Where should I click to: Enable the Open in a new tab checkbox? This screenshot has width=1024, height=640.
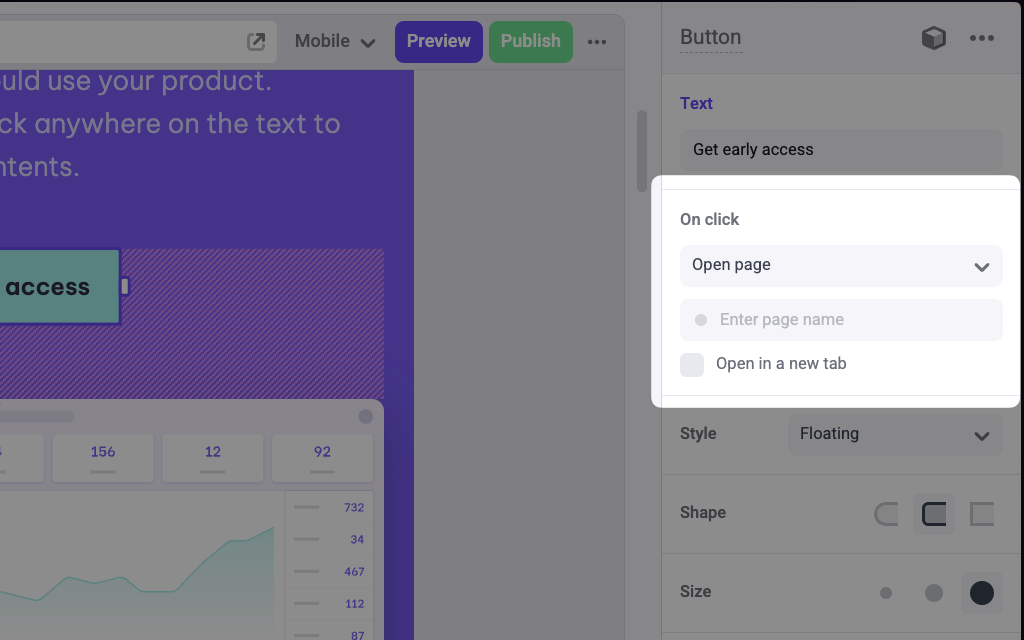692,364
